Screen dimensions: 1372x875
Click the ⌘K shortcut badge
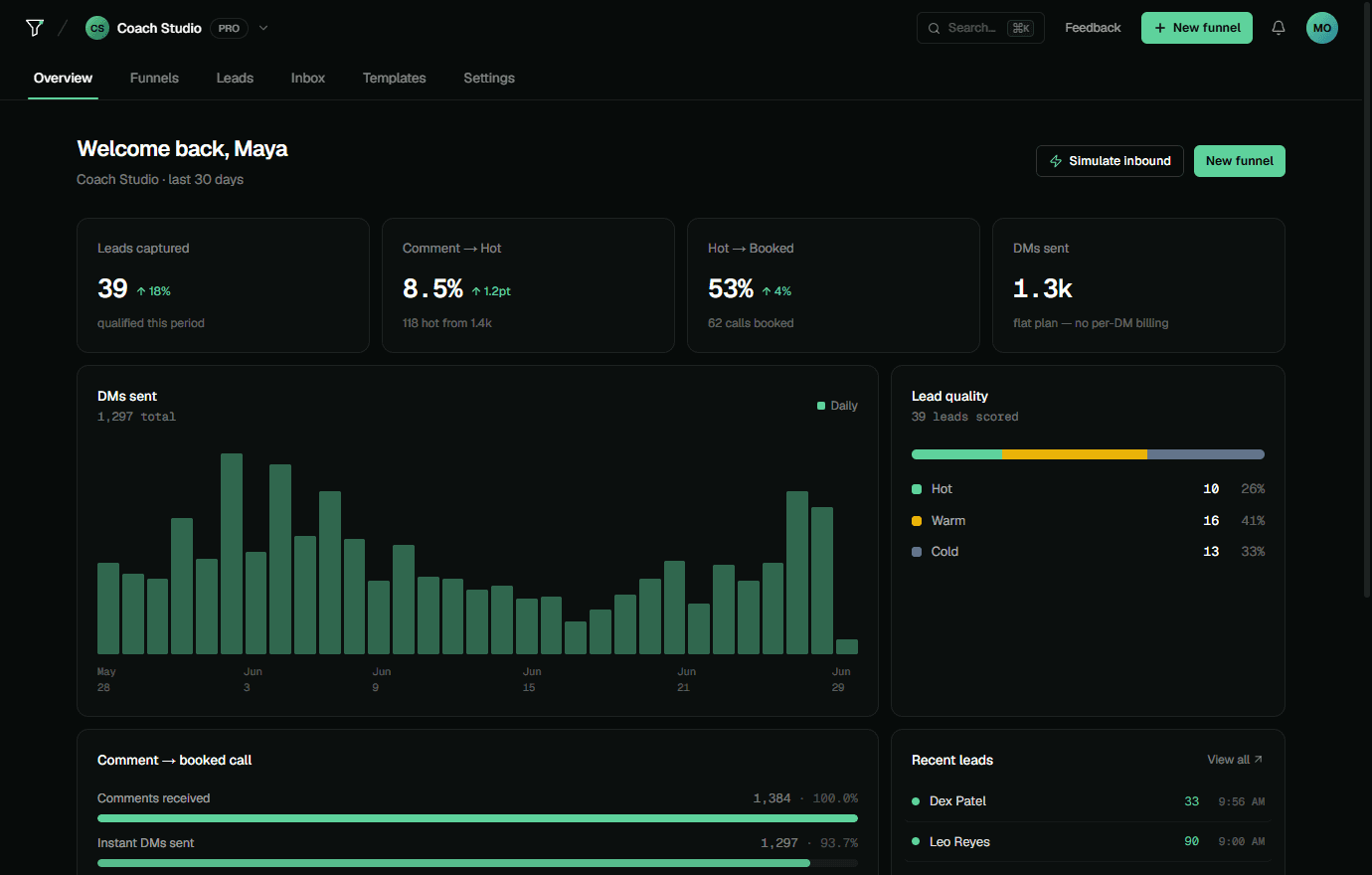(1021, 28)
